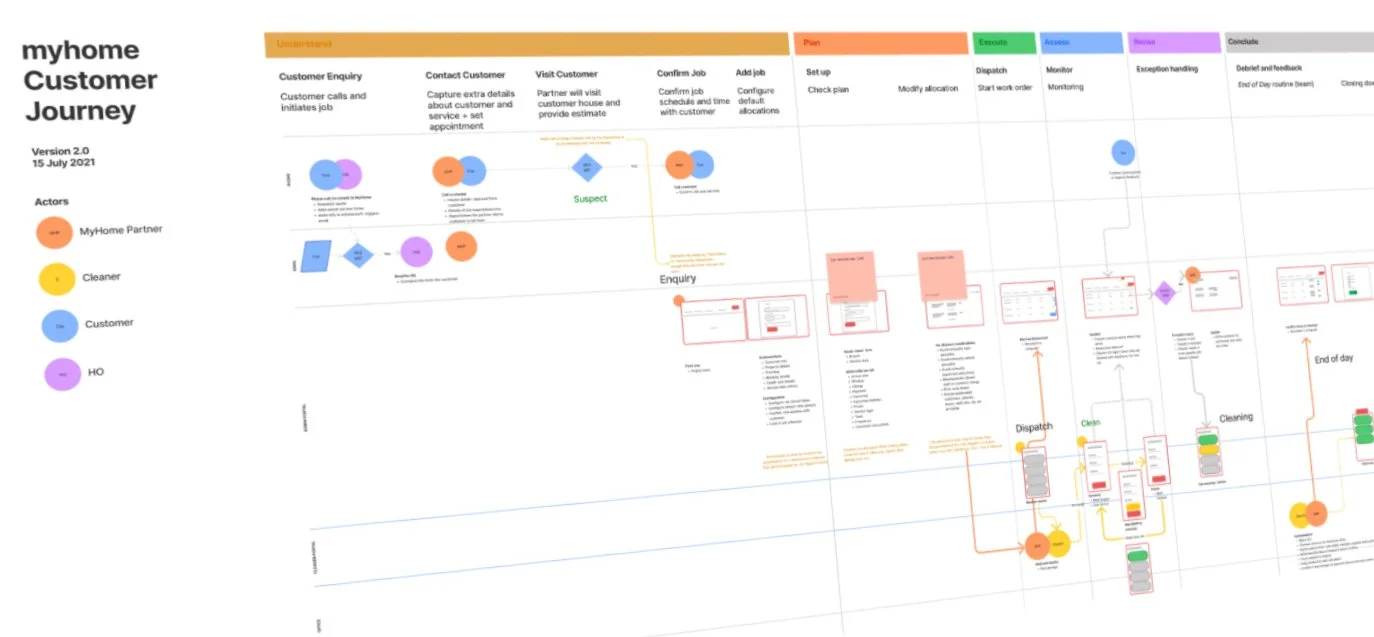Click the 'Start work order' text
Viewport: 1374px width, 637px height.
point(1003,88)
